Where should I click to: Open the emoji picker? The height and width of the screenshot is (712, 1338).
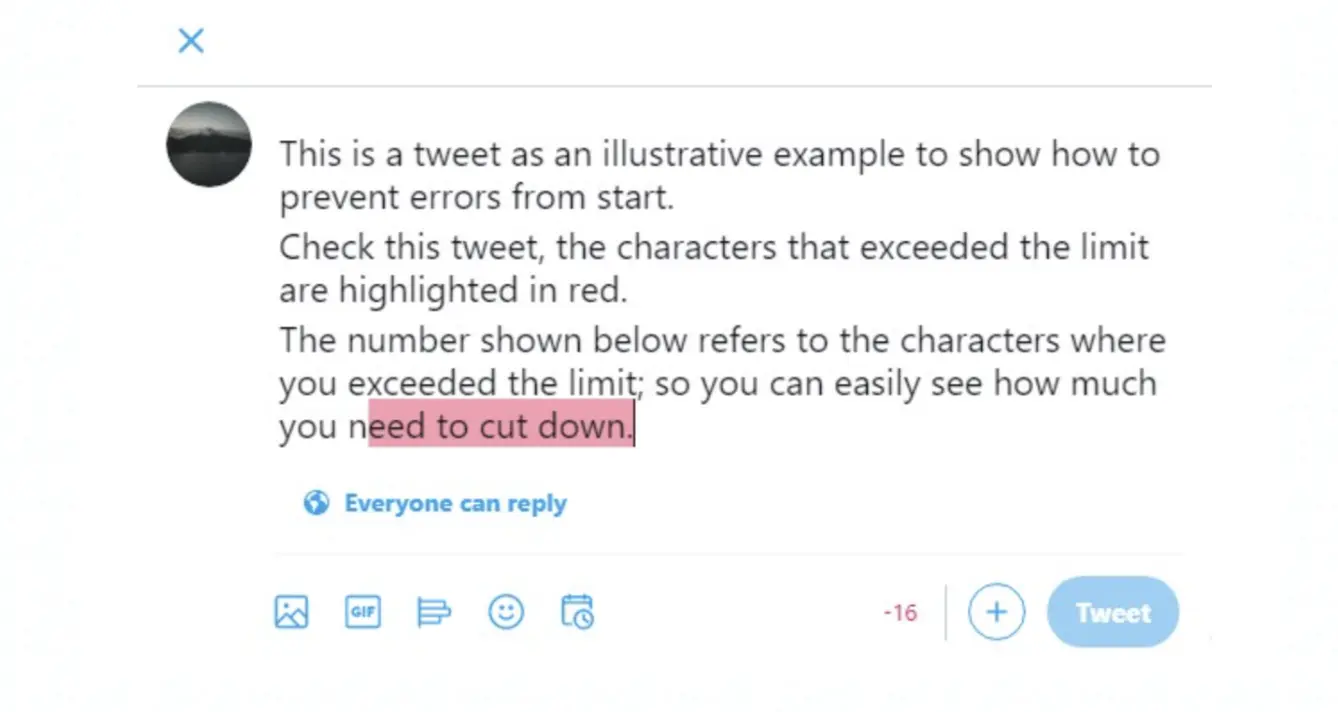(506, 611)
